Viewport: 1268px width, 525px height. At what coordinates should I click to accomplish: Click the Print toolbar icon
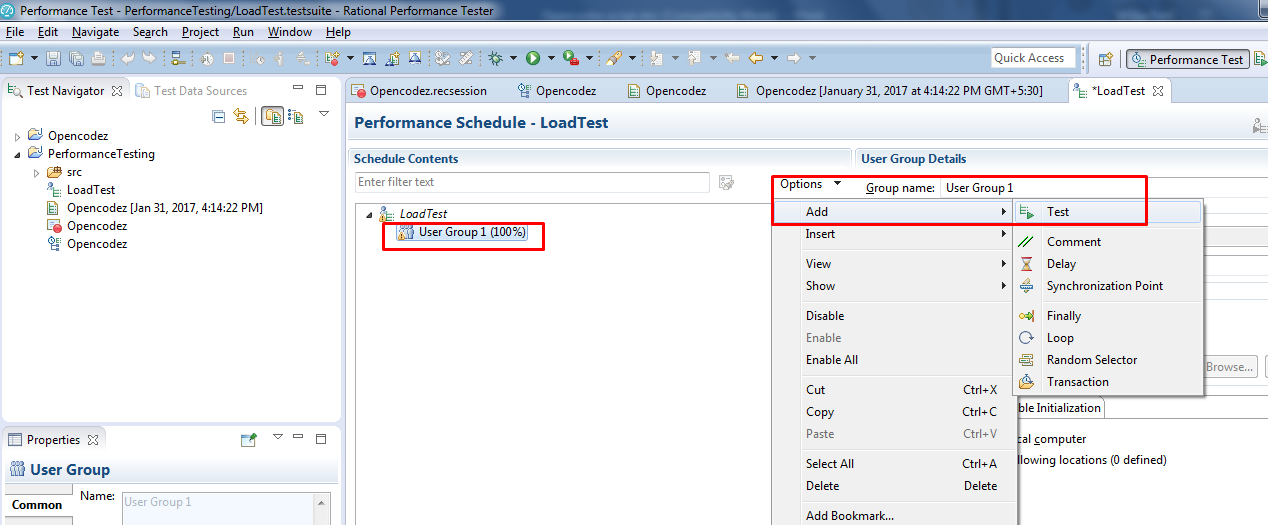(x=98, y=59)
